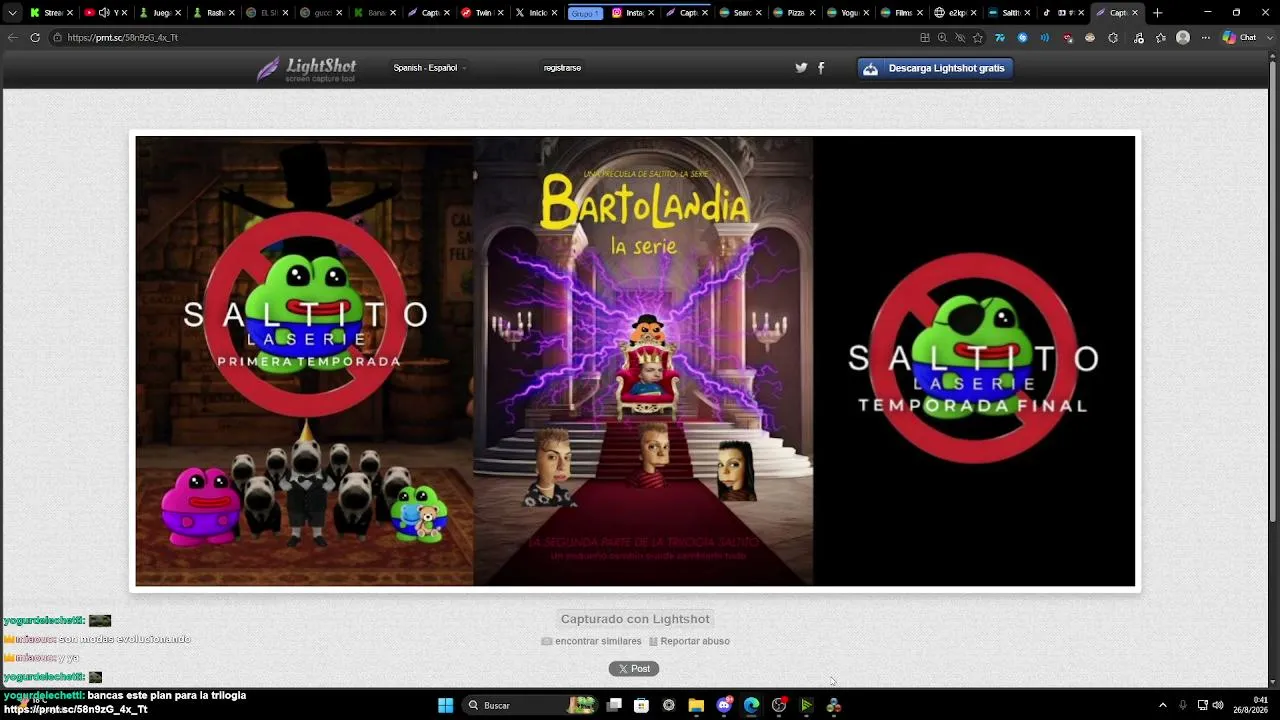The image size is (1280, 720).
Task: Switch to the Instagram tab
Action: [x=632, y=13]
